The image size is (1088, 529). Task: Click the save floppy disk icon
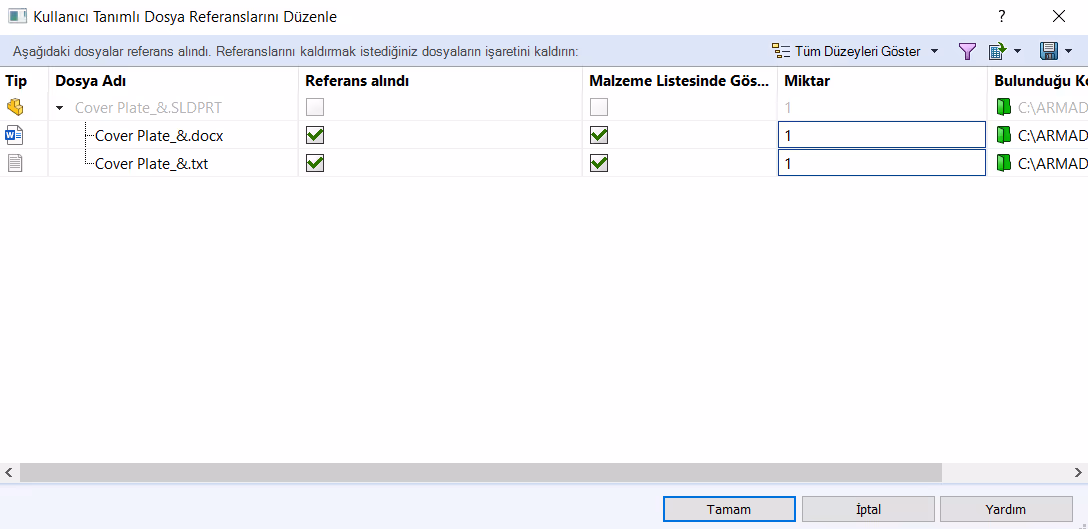pos(1048,51)
